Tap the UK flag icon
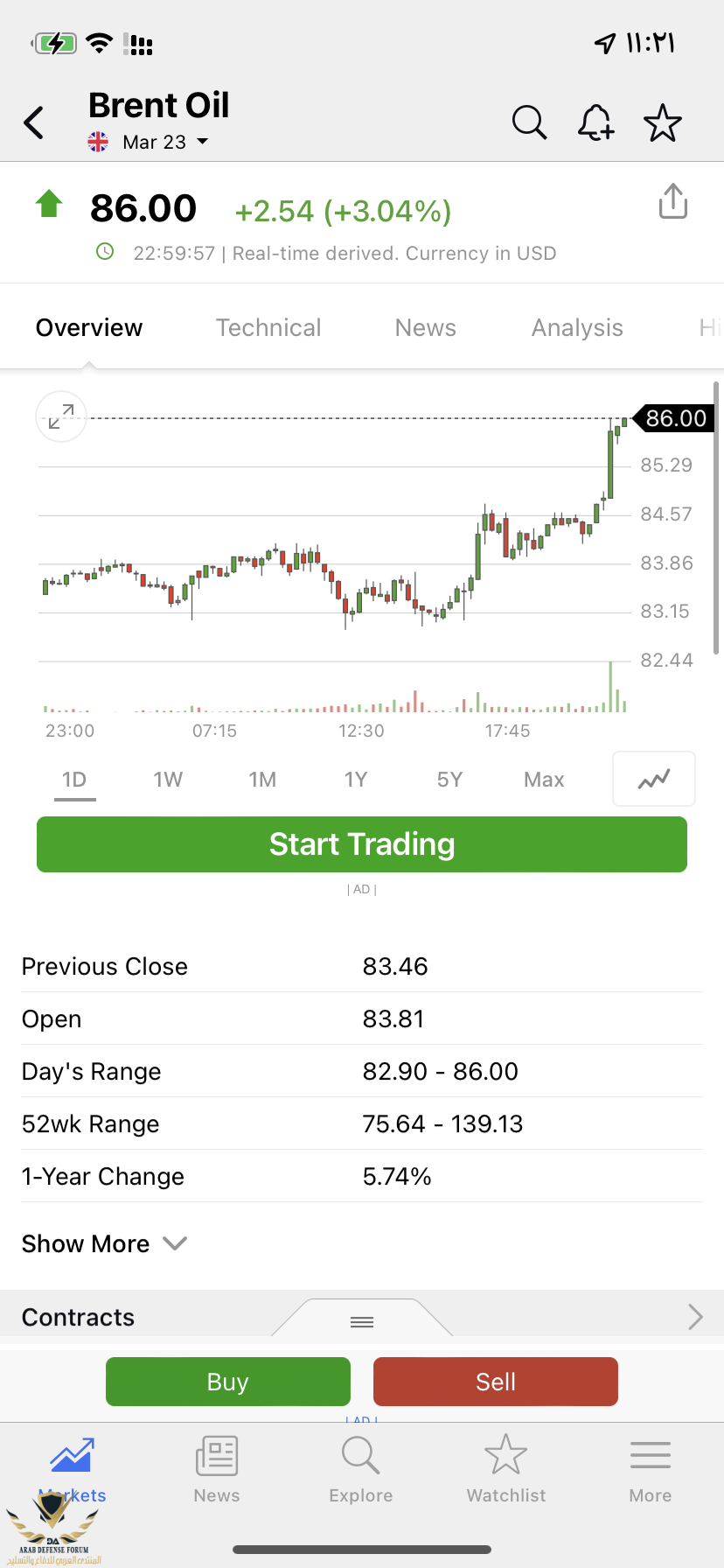The height and width of the screenshot is (1568, 724). (98, 142)
